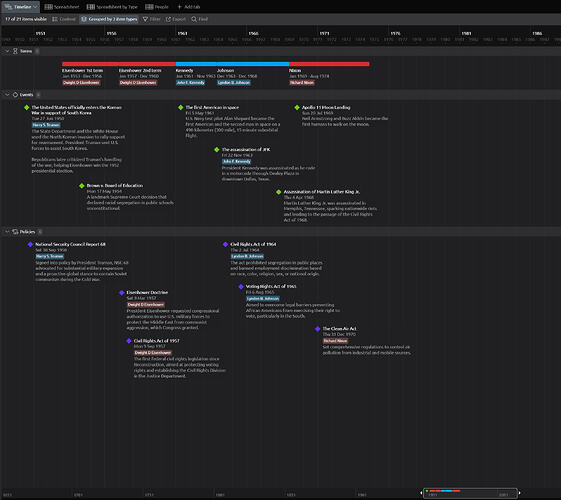Screen dimensions: 561x500
Task: Click the minimap range handle at bottom right
Action: coord(519,493)
